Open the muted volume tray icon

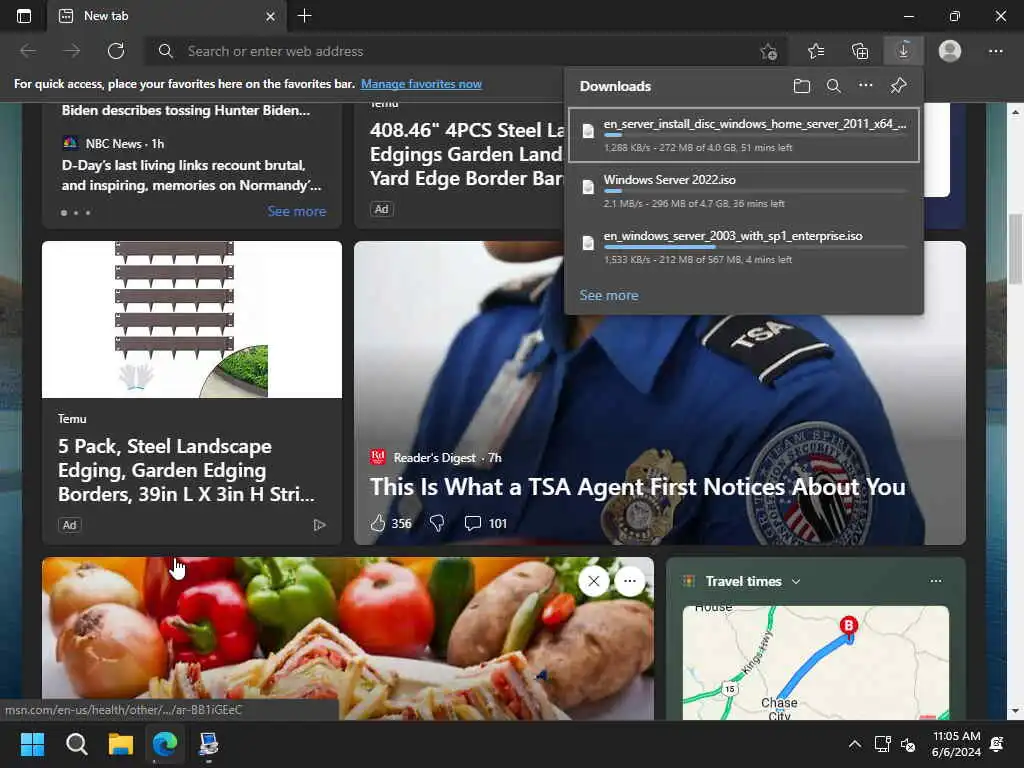coord(908,744)
